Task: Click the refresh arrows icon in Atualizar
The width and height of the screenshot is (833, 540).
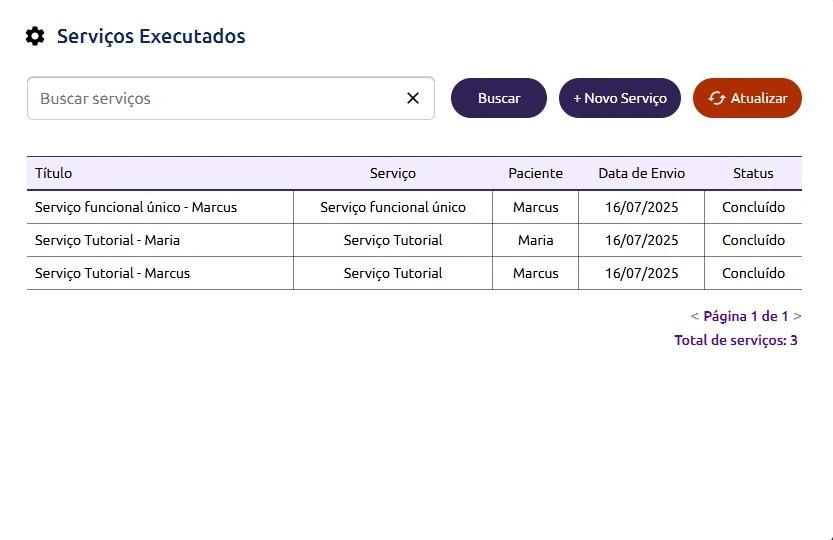Action: point(716,98)
